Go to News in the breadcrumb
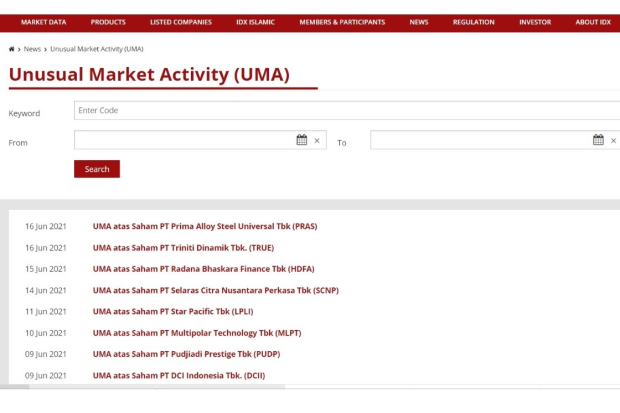The height and width of the screenshot is (413, 620). click(x=32, y=49)
